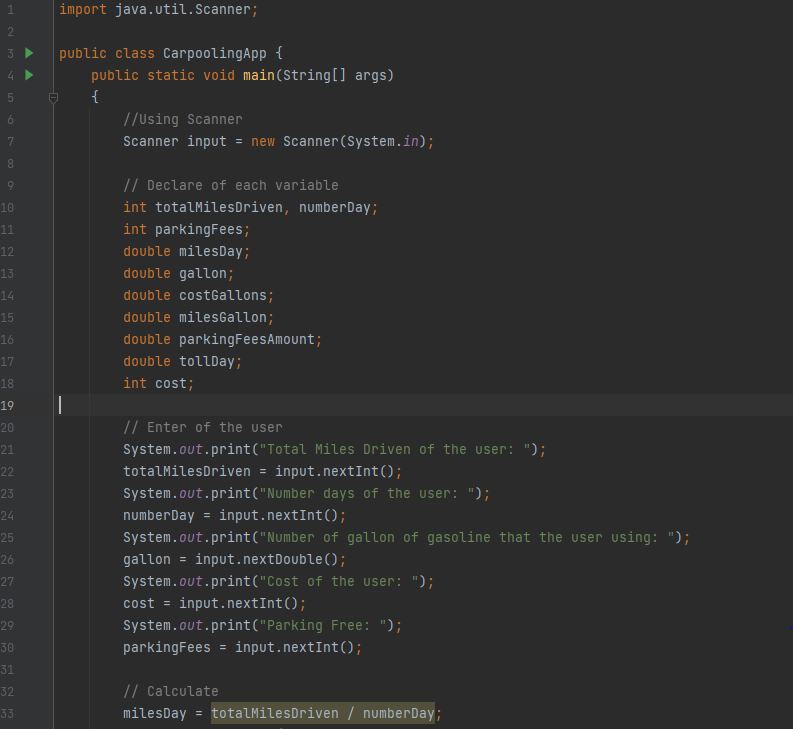Image resolution: width=793 pixels, height=729 pixels.
Task: Click line number 7 in the gutter
Action: [10, 142]
